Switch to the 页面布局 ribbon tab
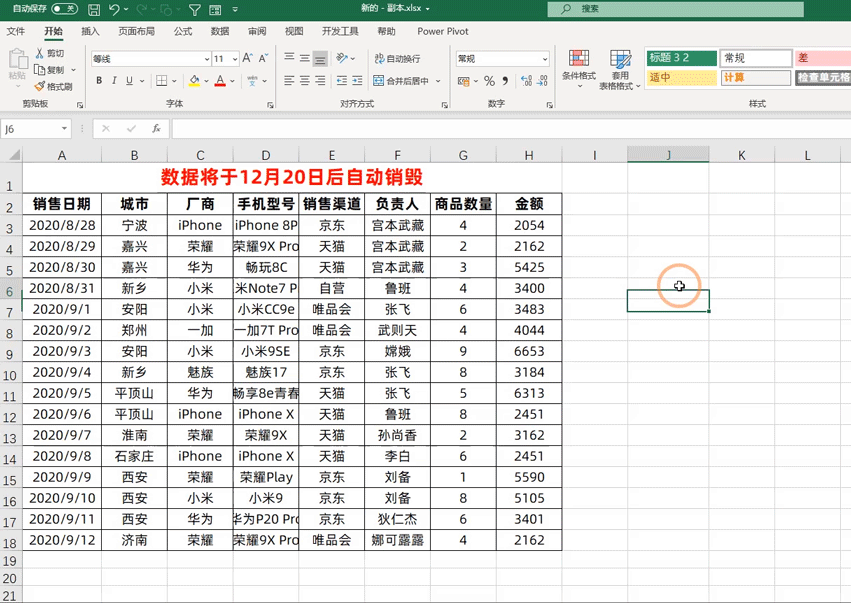The image size is (851, 603). pos(136,31)
